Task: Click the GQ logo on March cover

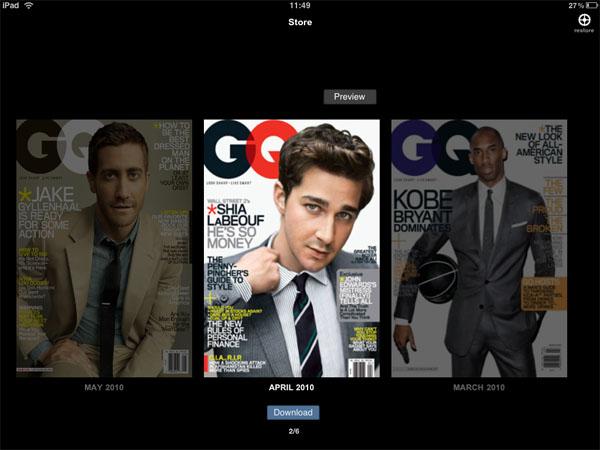Action: point(434,148)
